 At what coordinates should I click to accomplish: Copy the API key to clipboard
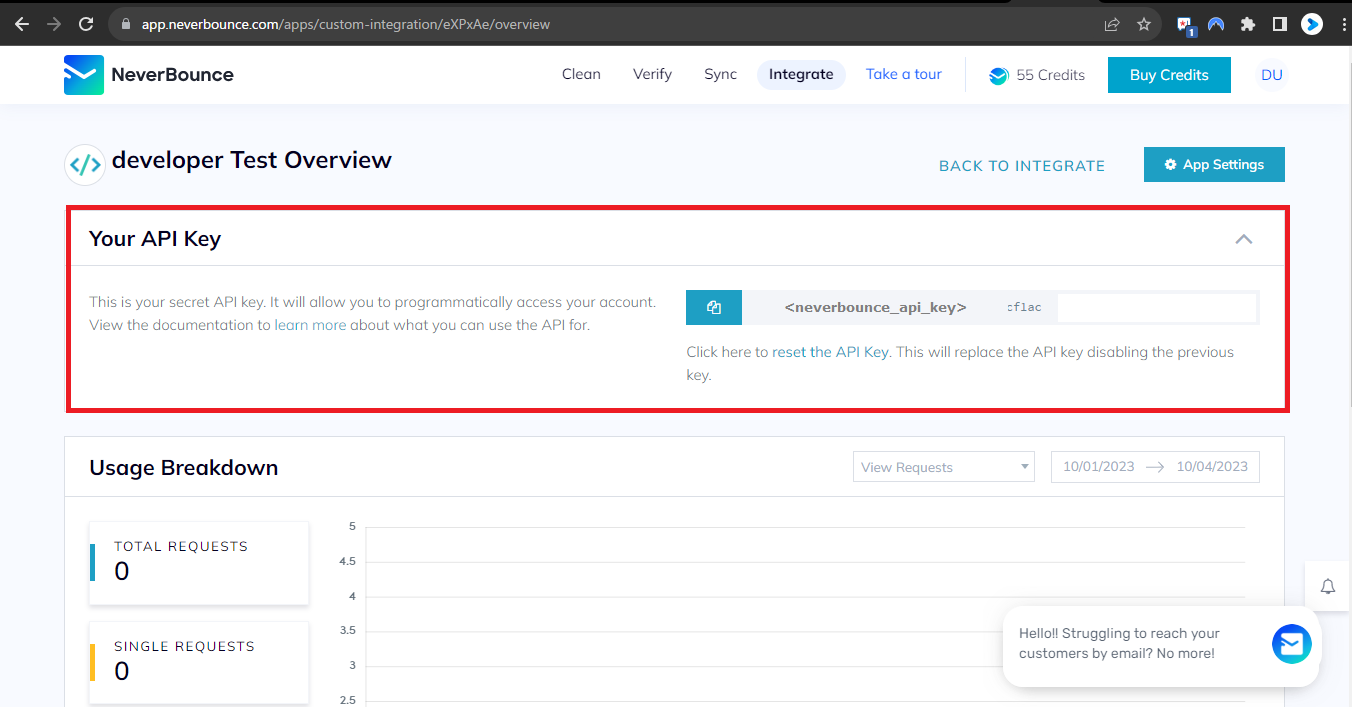click(x=714, y=308)
